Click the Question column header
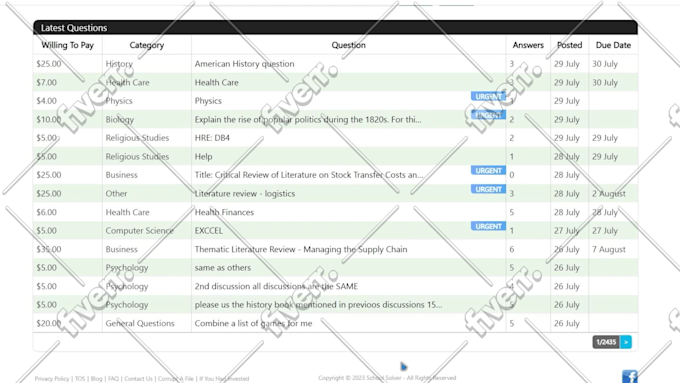Viewport: 680px width, 383px height. (348, 45)
